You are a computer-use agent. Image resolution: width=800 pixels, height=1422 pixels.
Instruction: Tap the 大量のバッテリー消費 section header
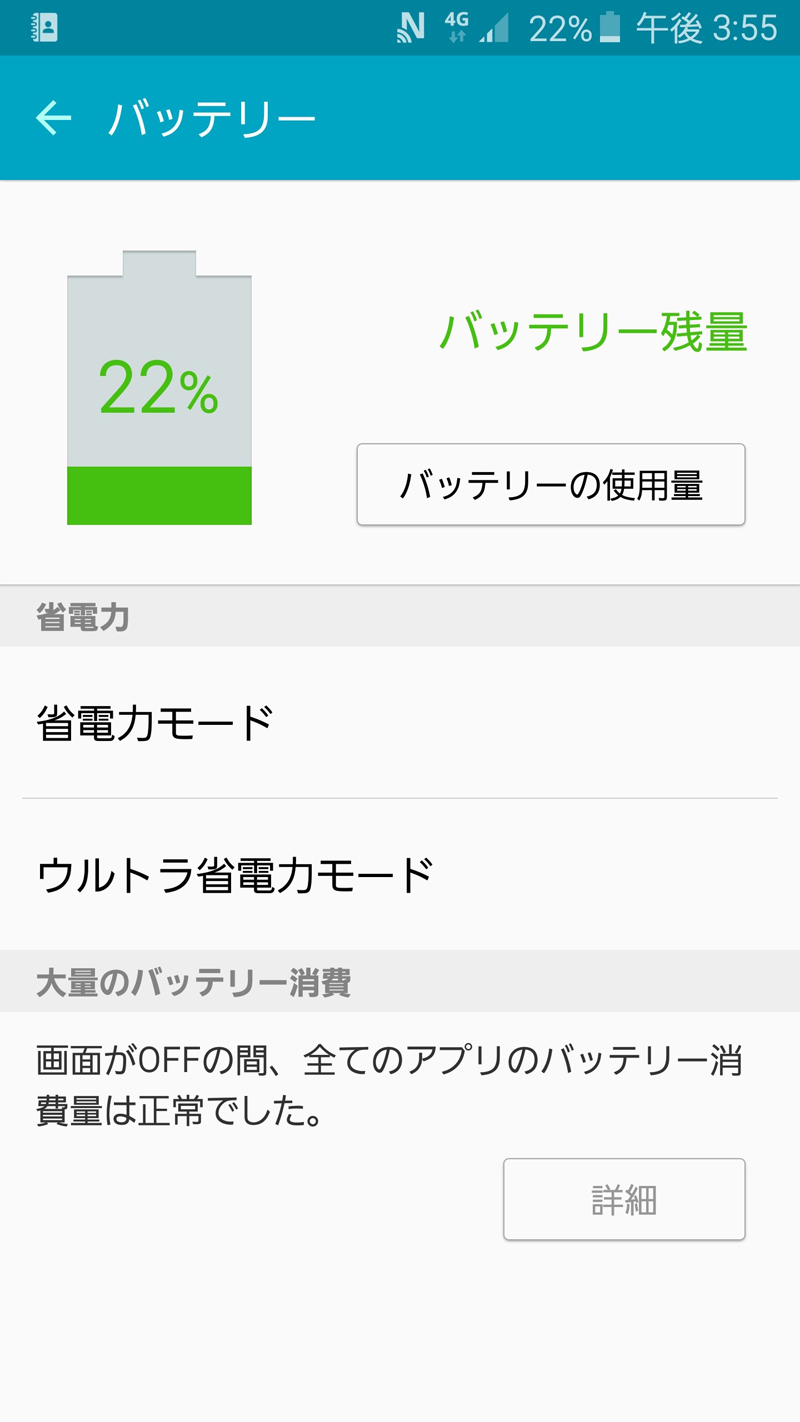coord(193,982)
